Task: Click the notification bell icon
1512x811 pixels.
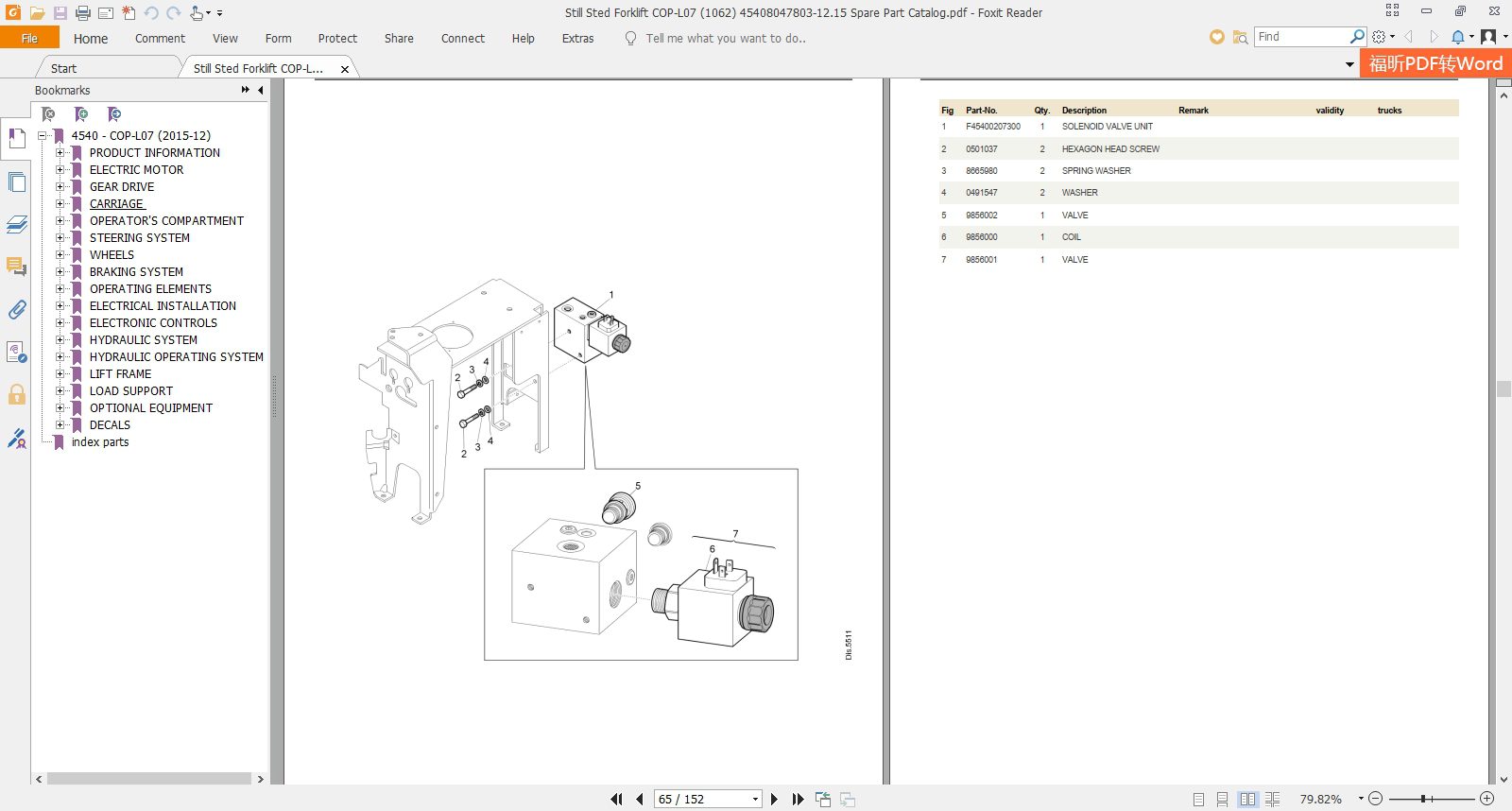Action: click(1458, 37)
